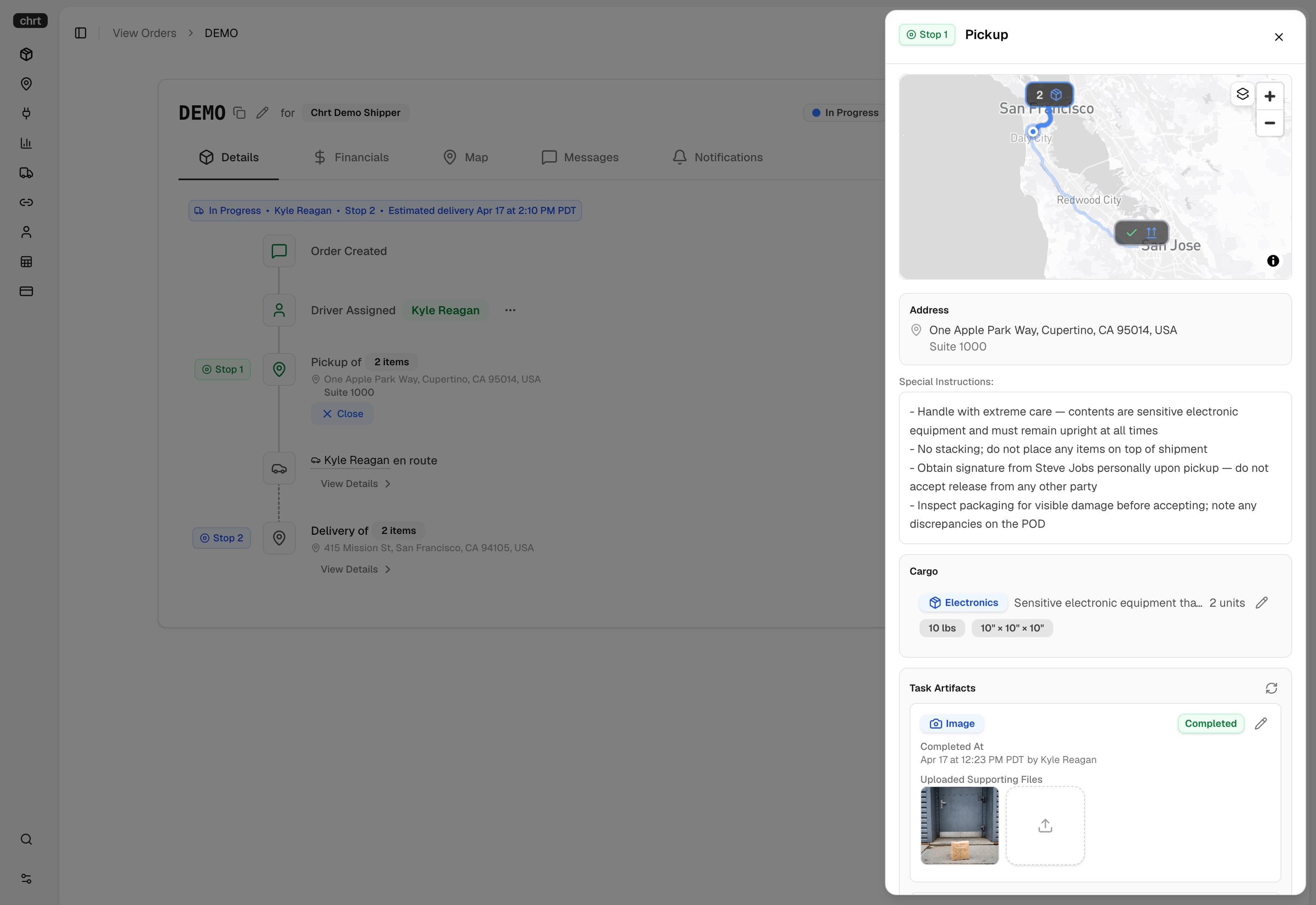
Task: Expand View Details for the Delivery stop
Action: pyautogui.click(x=355, y=569)
